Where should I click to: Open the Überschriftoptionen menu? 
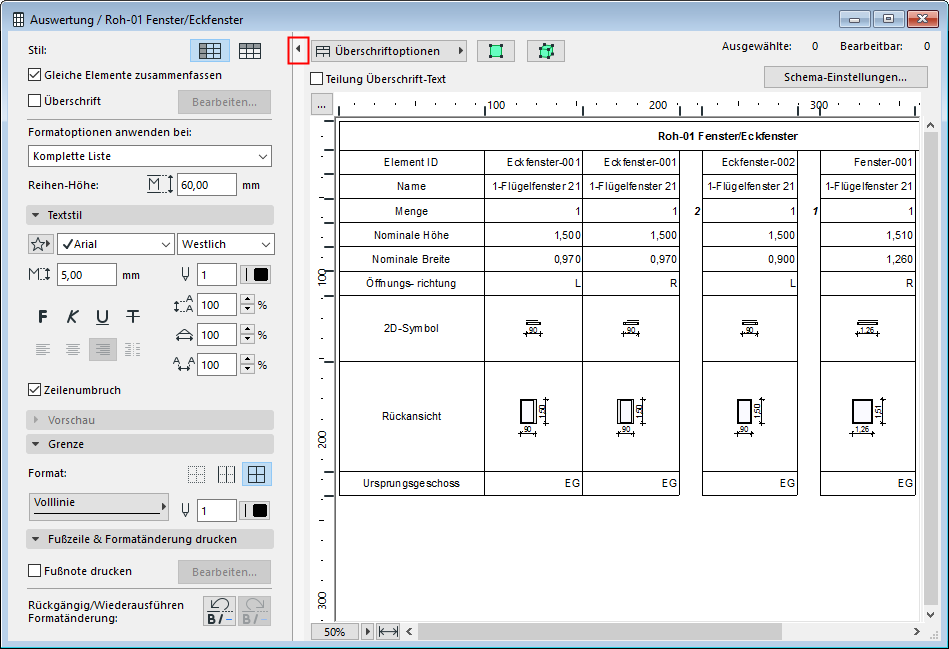click(389, 51)
